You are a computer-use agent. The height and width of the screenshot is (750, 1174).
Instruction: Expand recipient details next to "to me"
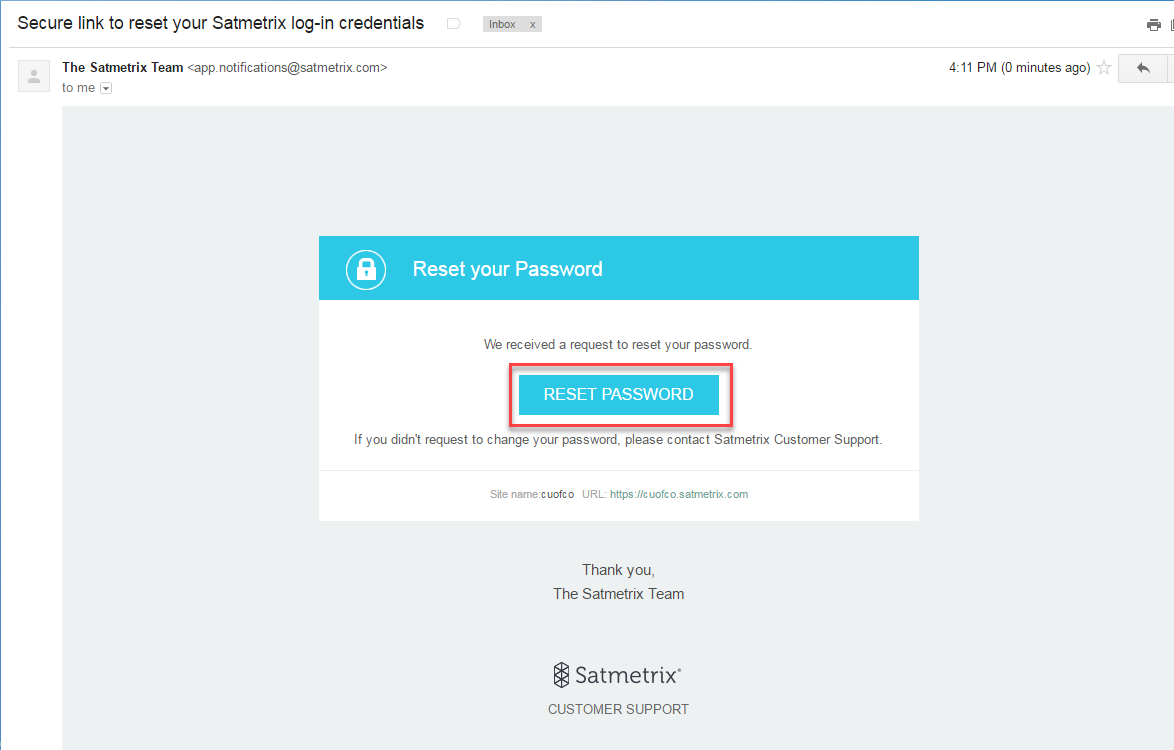click(106, 88)
